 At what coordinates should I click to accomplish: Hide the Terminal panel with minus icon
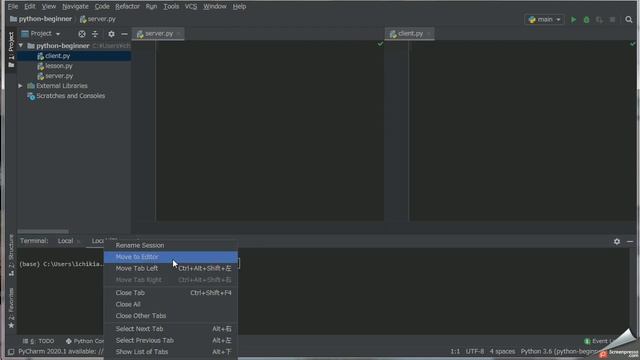[630, 242]
